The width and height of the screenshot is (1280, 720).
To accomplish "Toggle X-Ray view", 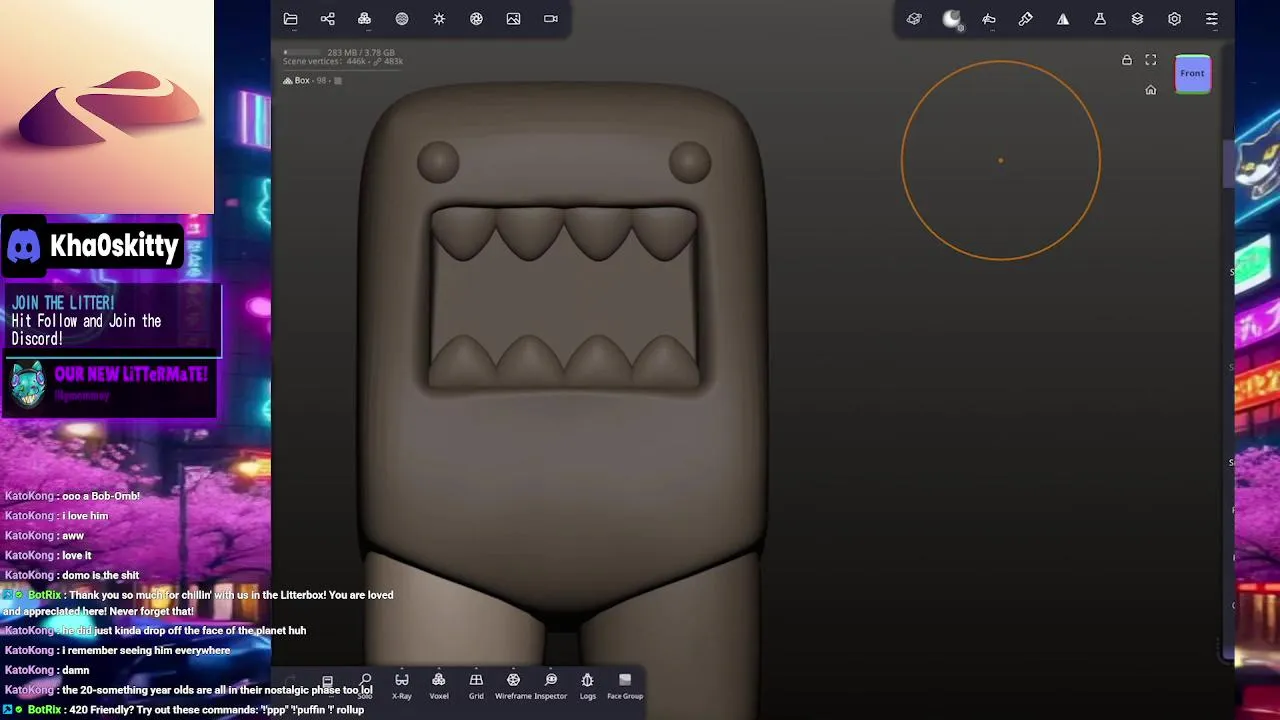I will pyautogui.click(x=402, y=686).
